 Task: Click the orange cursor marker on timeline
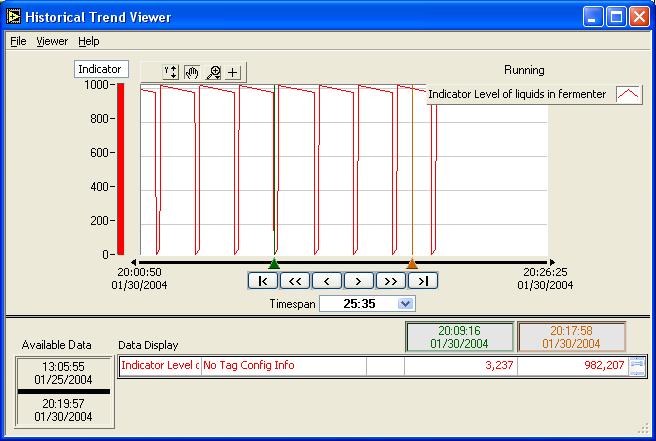click(411, 264)
